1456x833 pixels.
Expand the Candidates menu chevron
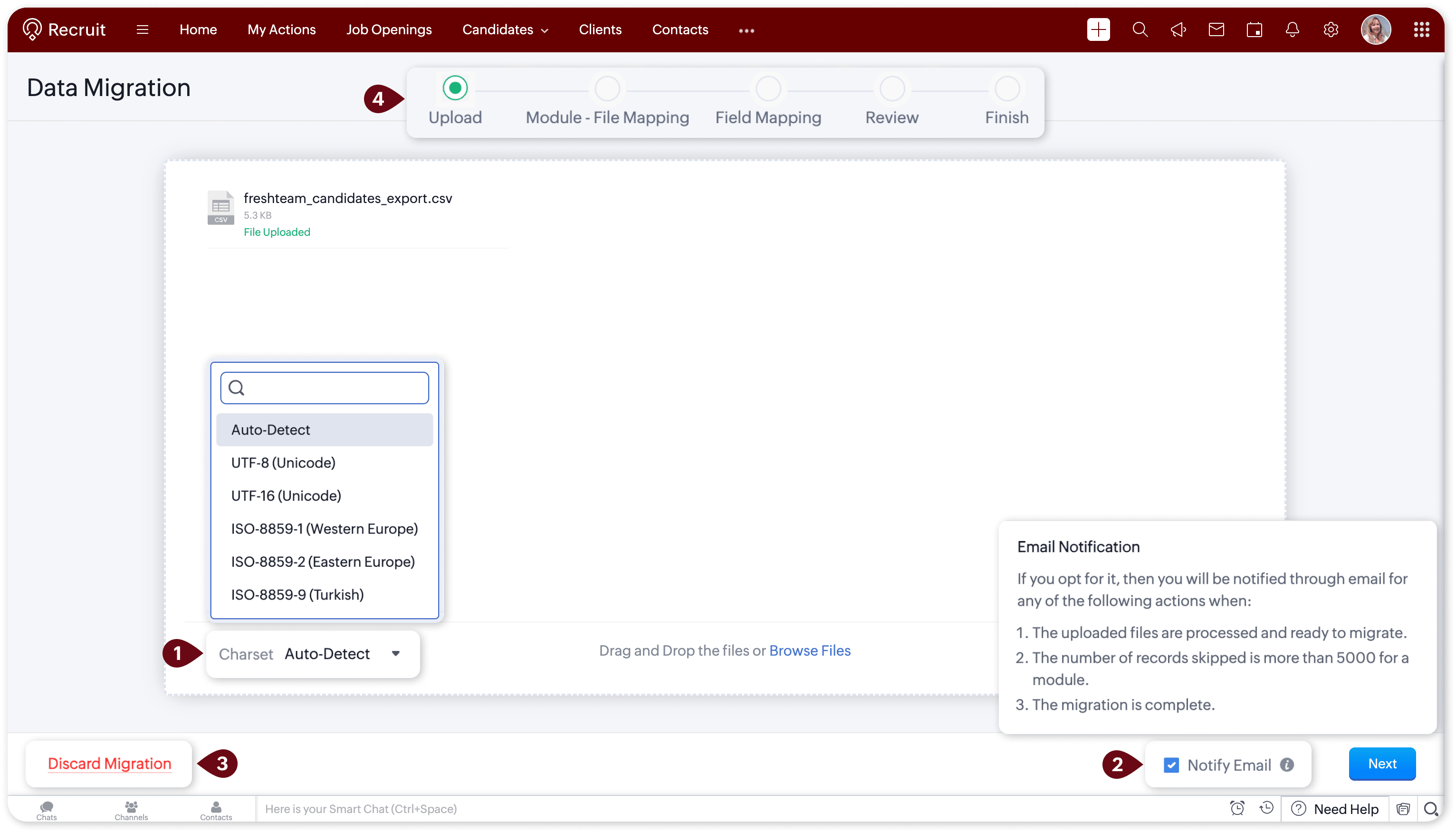tap(545, 31)
